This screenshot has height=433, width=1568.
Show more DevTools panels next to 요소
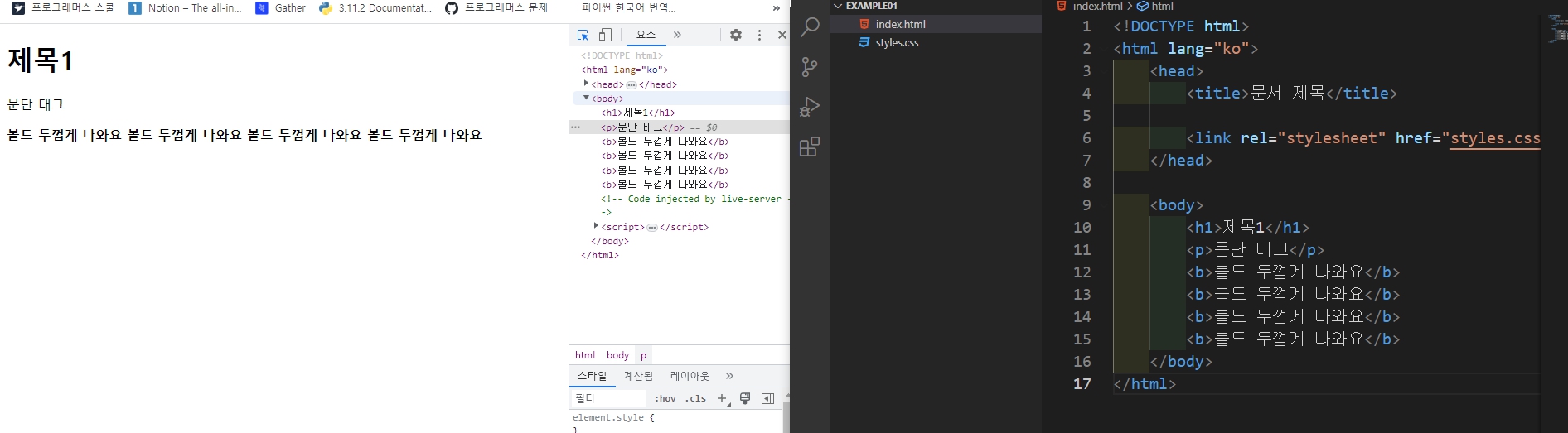(677, 35)
